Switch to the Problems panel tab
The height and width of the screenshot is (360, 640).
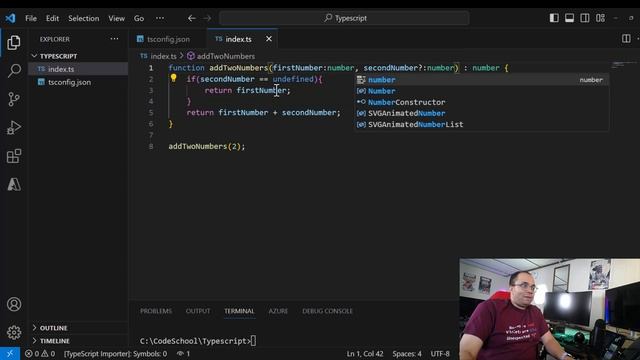156,311
